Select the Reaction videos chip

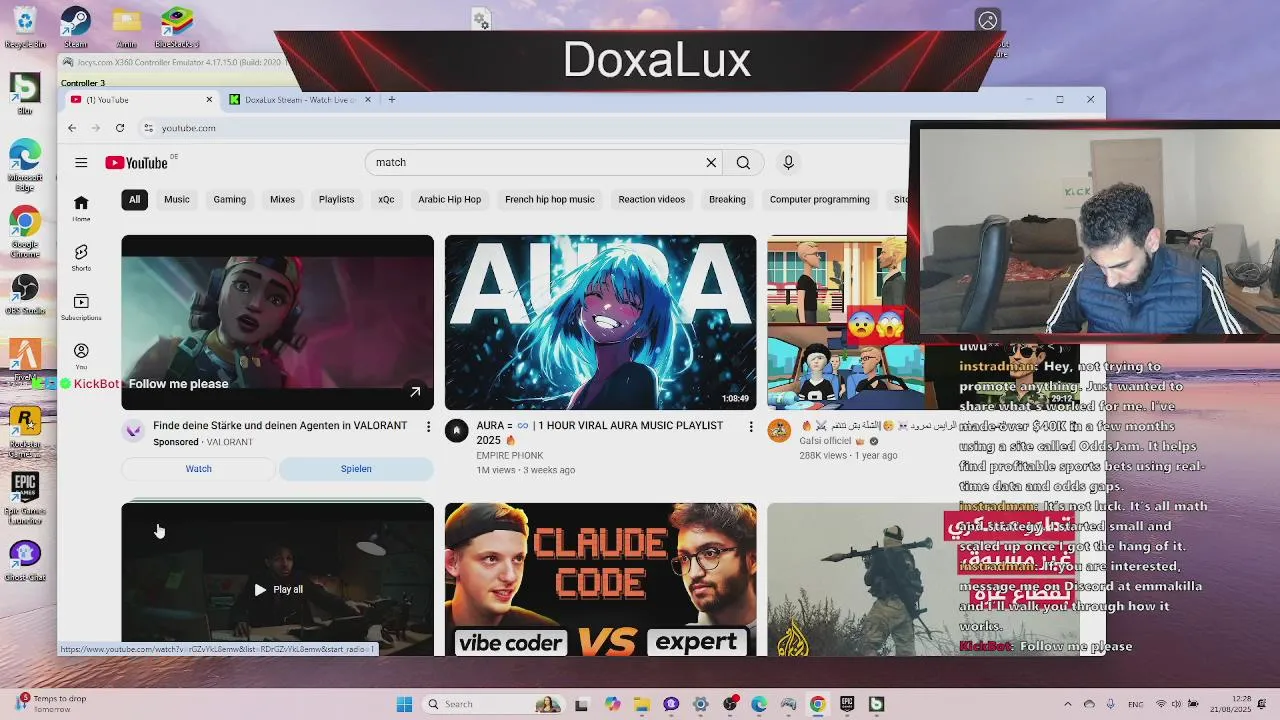[651, 199]
